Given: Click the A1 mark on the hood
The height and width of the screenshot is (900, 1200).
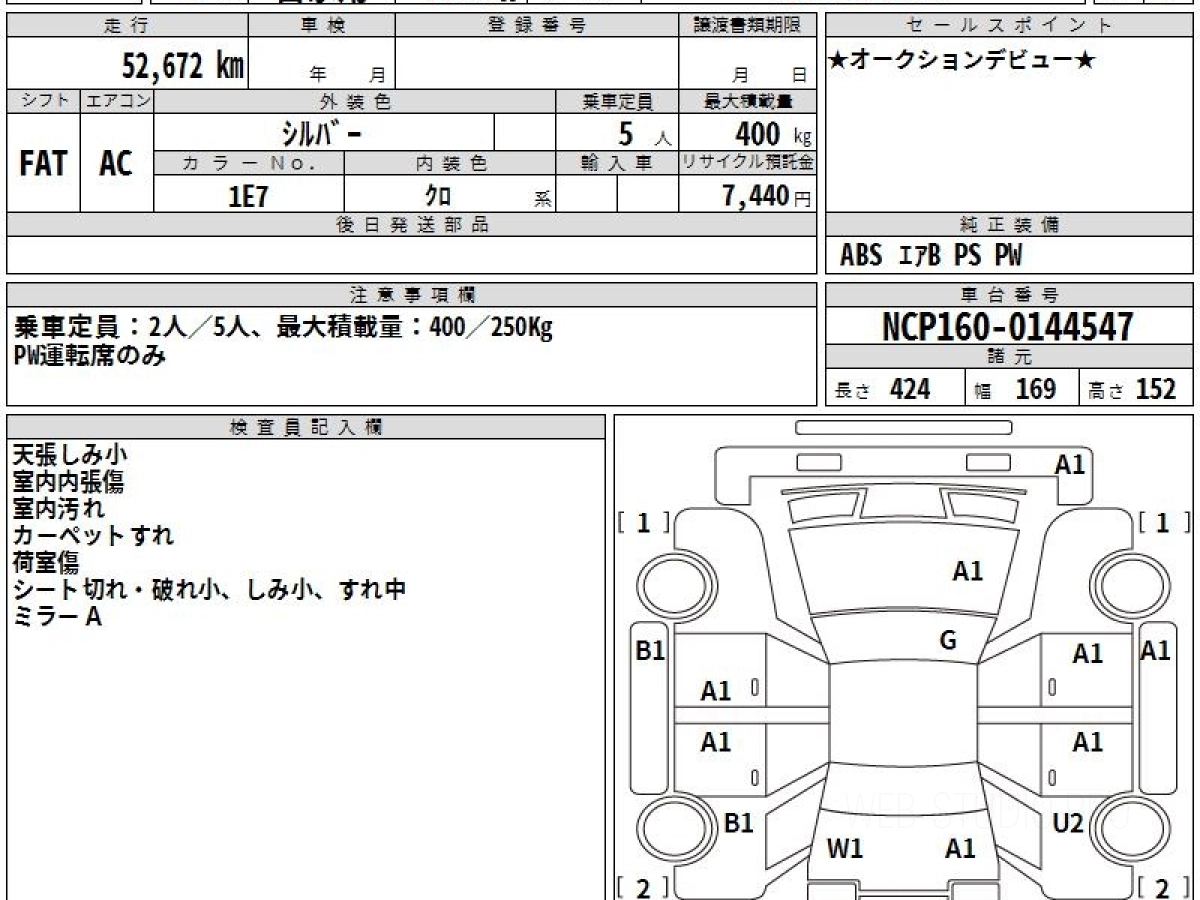Looking at the screenshot, I should 967,571.
